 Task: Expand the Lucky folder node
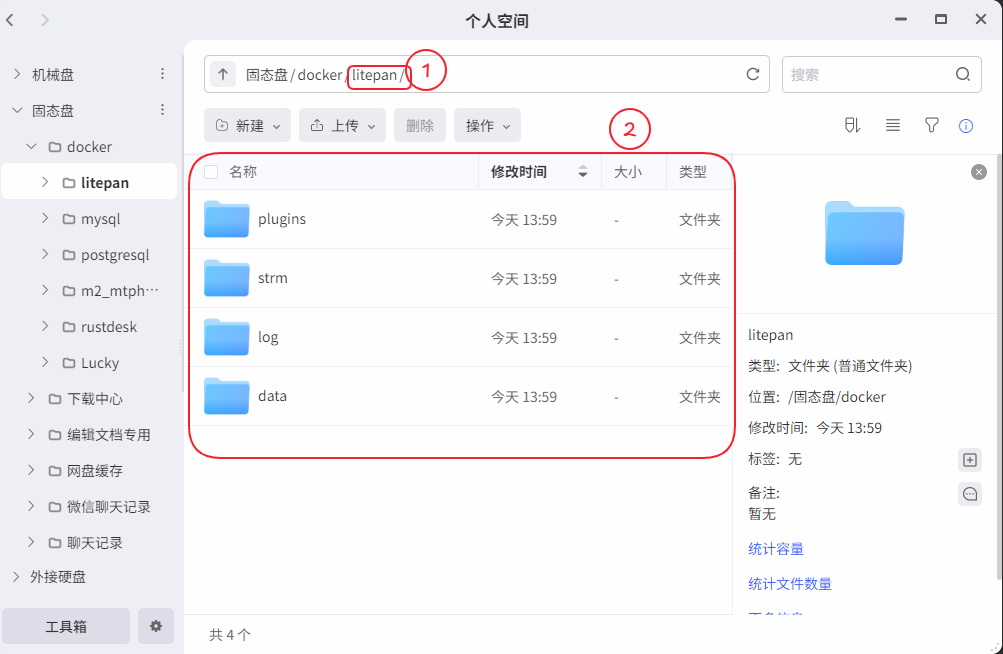45,362
